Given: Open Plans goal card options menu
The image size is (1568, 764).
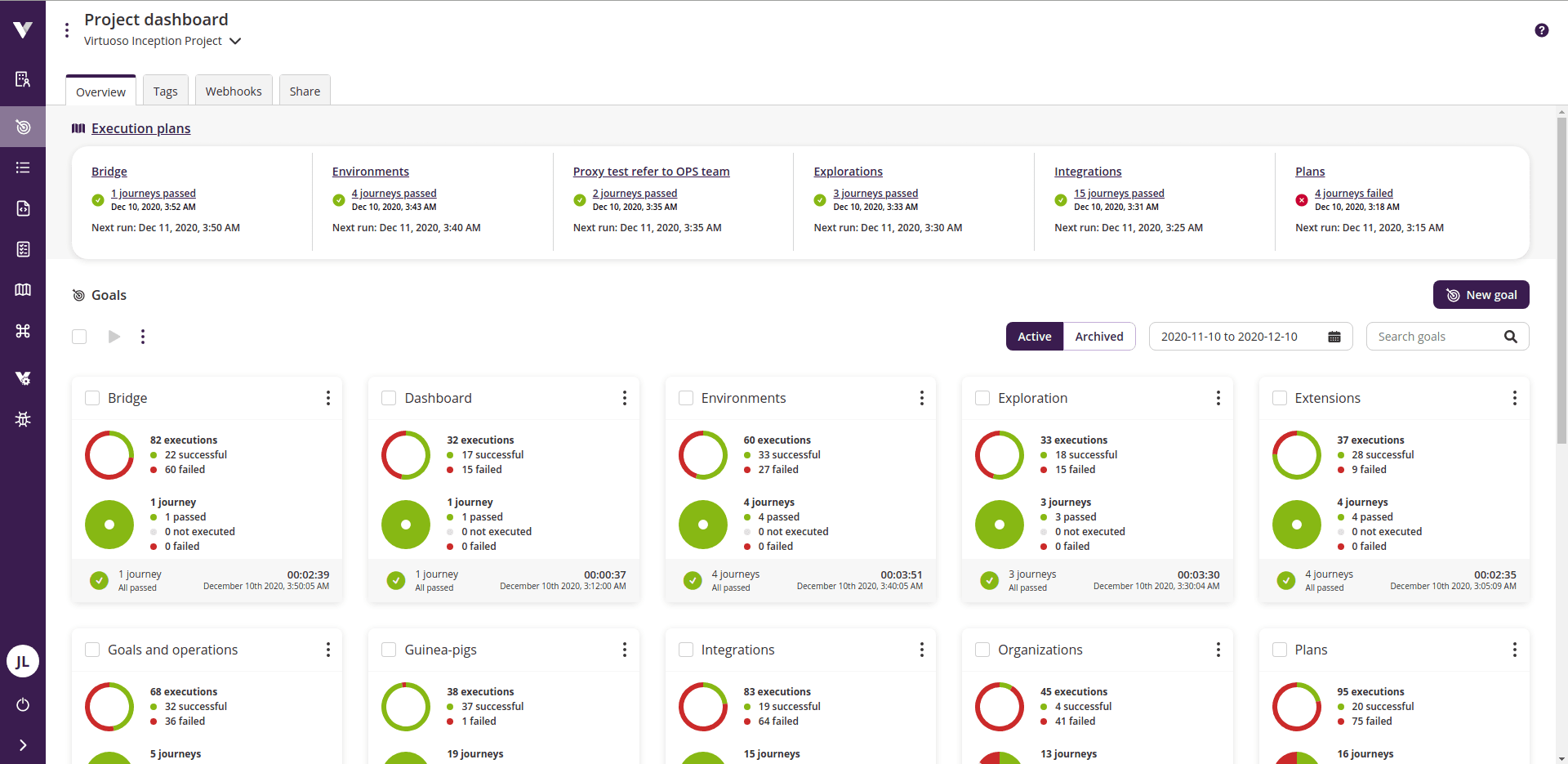Looking at the screenshot, I should [1515, 650].
